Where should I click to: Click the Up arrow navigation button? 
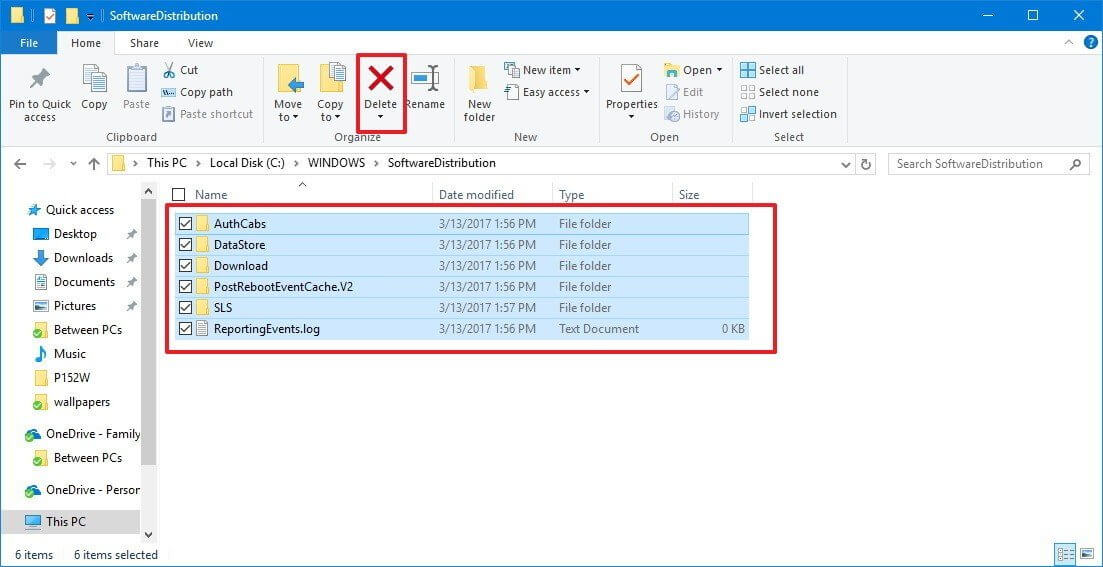[94, 164]
